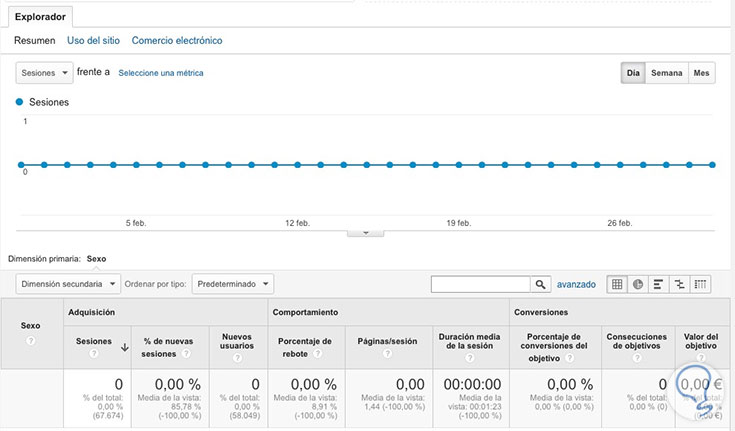The width and height of the screenshot is (735, 431).
Task: Switch to pie chart percentage view
Action: 638,284
